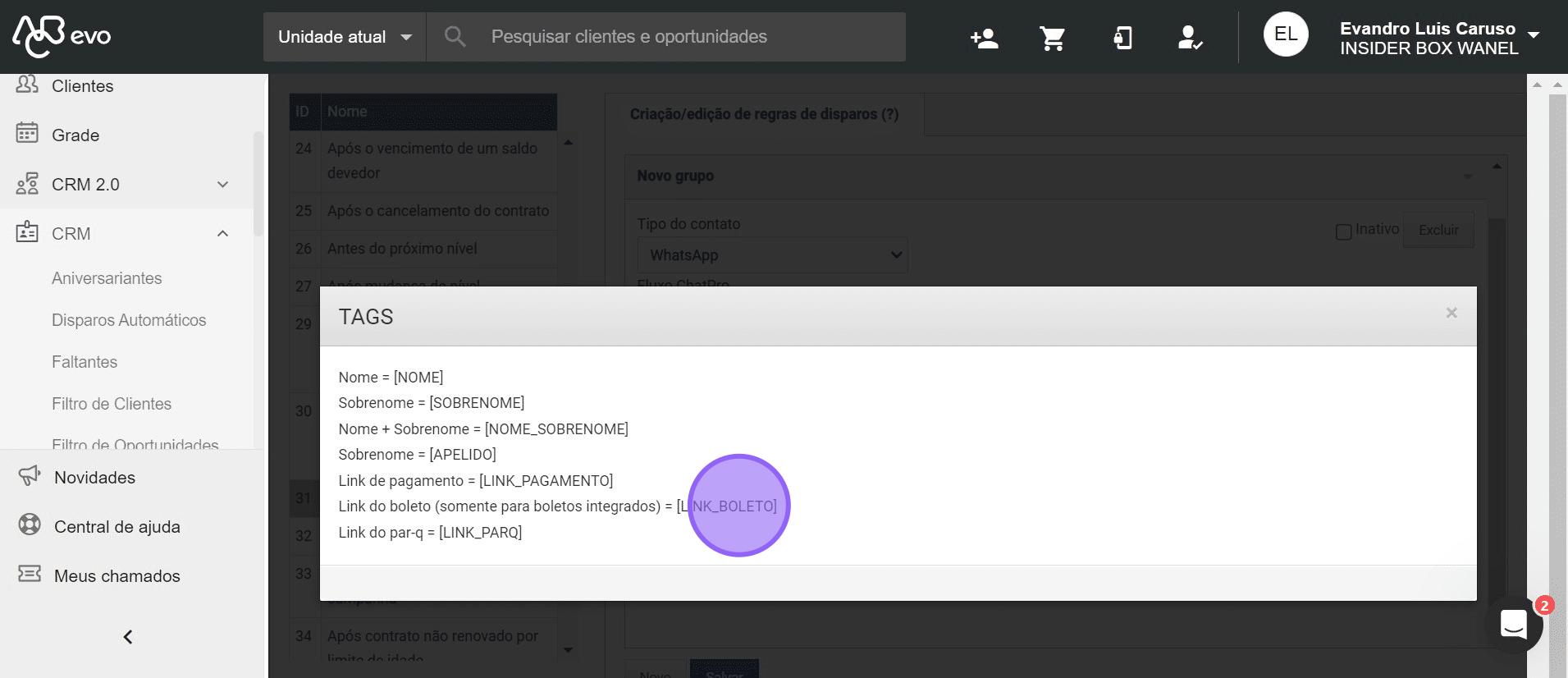Select rule 24 Após o vencimento de um saldo devedor
The image size is (1568, 678).
[423, 161]
